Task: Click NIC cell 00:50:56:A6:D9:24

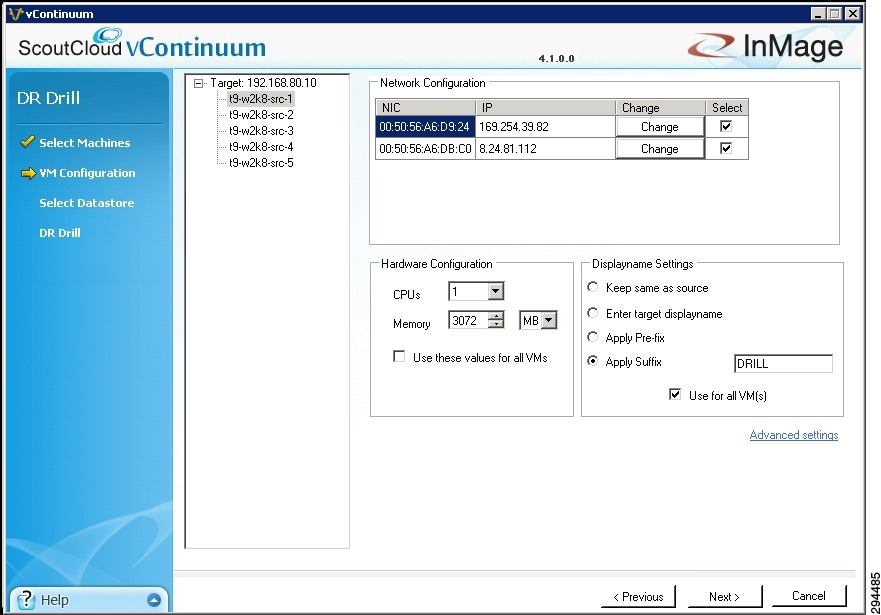Action: (x=425, y=127)
